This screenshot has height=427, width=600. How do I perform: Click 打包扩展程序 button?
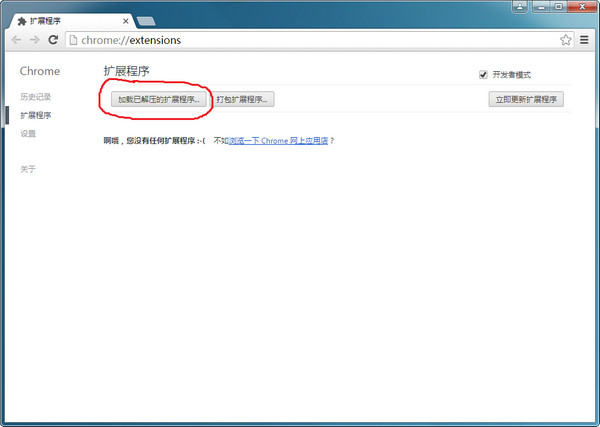point(242,99)
